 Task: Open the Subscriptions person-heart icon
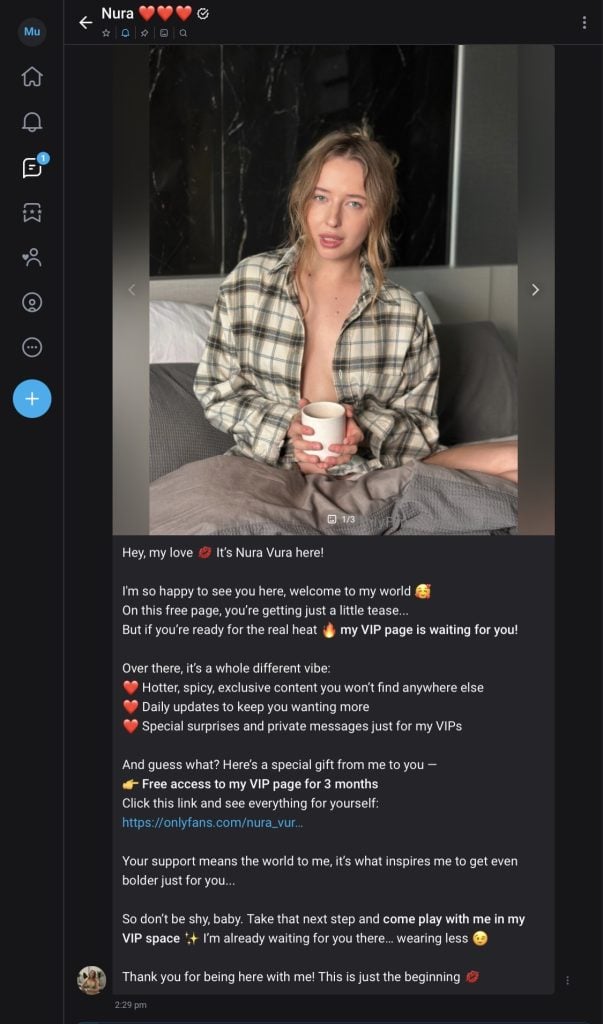[32, 257]
